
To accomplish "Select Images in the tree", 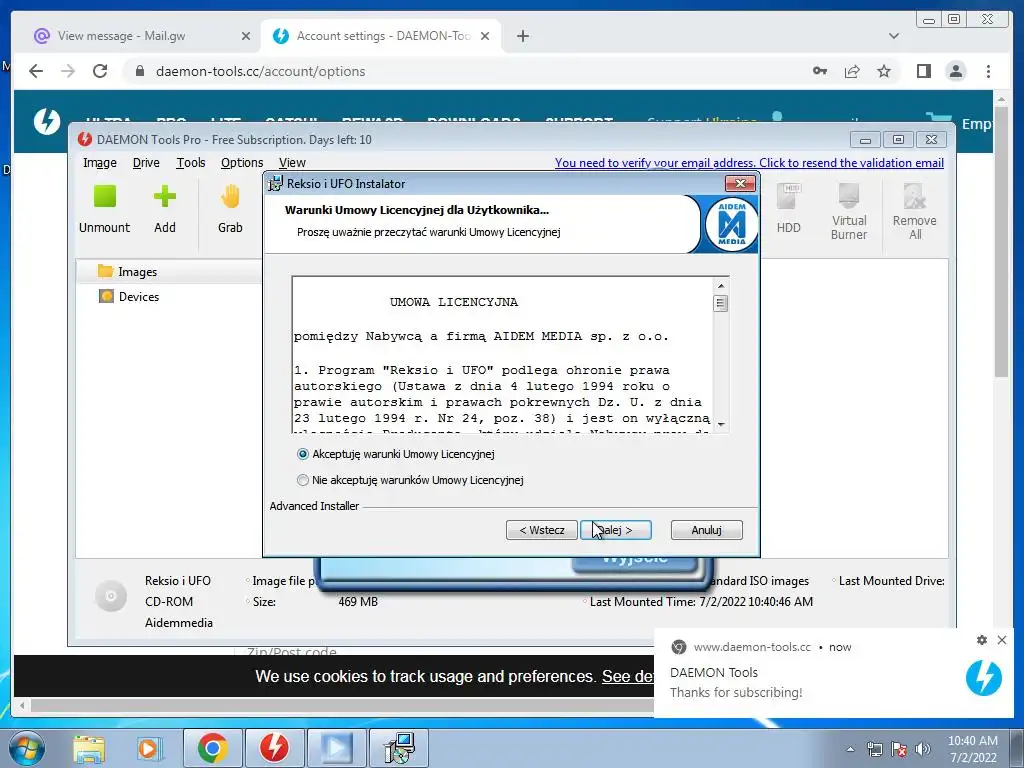I will tap(137, 272).
